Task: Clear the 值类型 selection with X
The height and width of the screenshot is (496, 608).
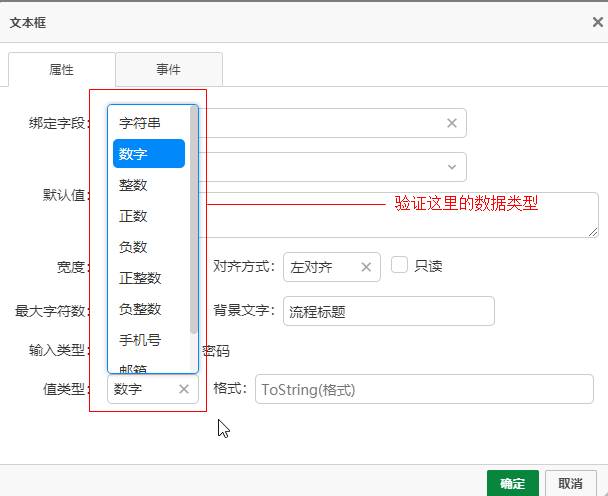Action: click(x=184, y=389)
